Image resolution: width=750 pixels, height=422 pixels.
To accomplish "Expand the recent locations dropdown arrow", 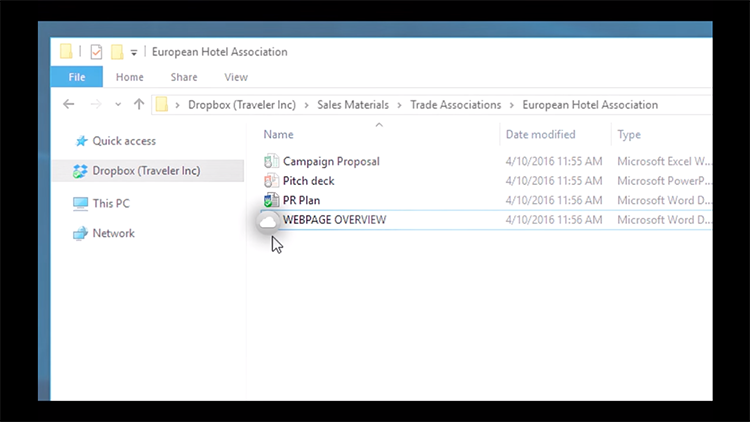I will (x=118, y=104).
